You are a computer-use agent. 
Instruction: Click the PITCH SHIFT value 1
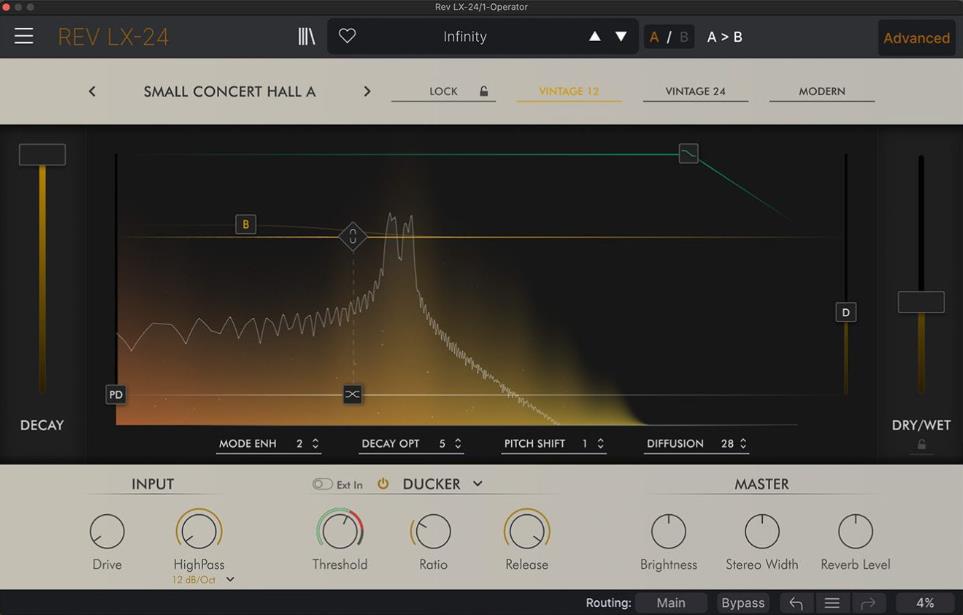pos(585,444)
